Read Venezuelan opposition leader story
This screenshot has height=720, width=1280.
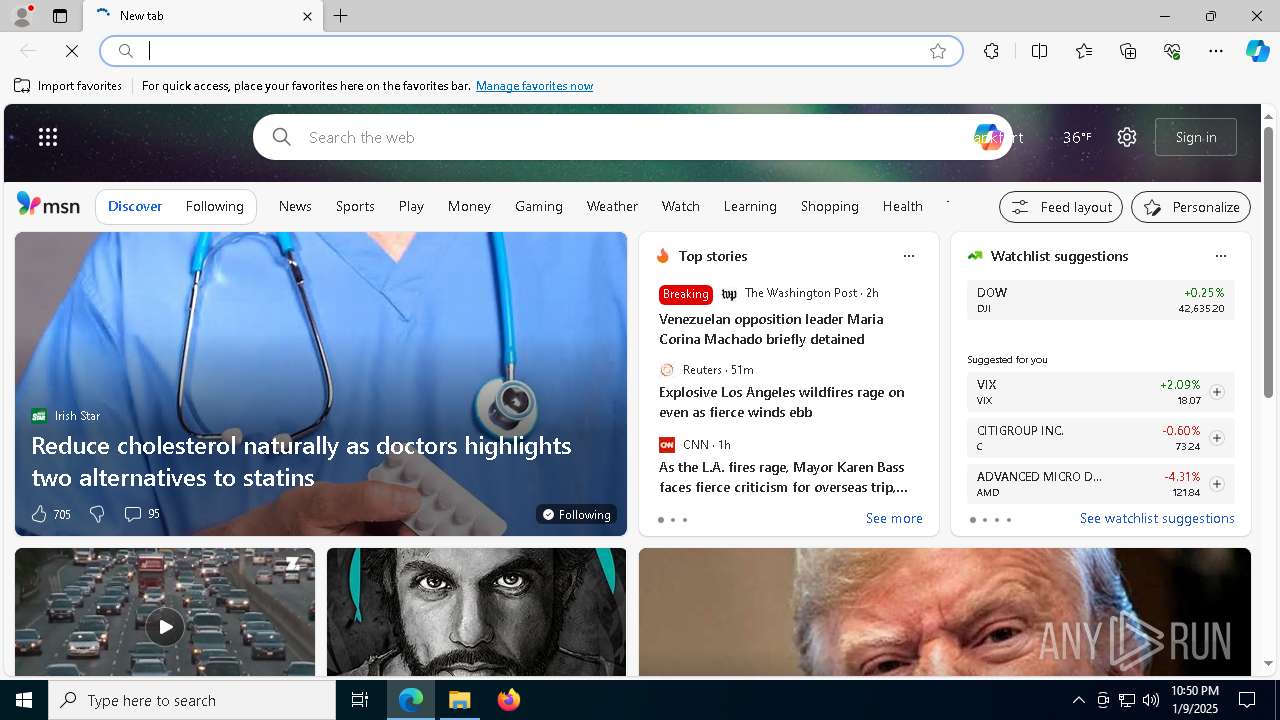[771, 329]
